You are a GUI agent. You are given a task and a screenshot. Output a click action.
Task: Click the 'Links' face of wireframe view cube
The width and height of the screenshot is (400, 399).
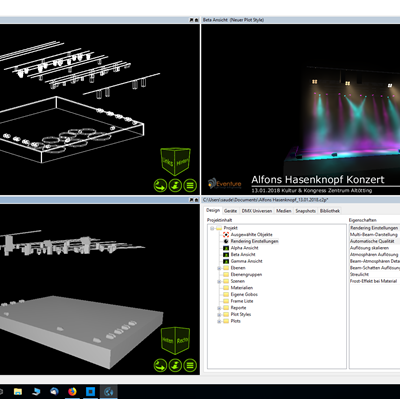point(168,161)
